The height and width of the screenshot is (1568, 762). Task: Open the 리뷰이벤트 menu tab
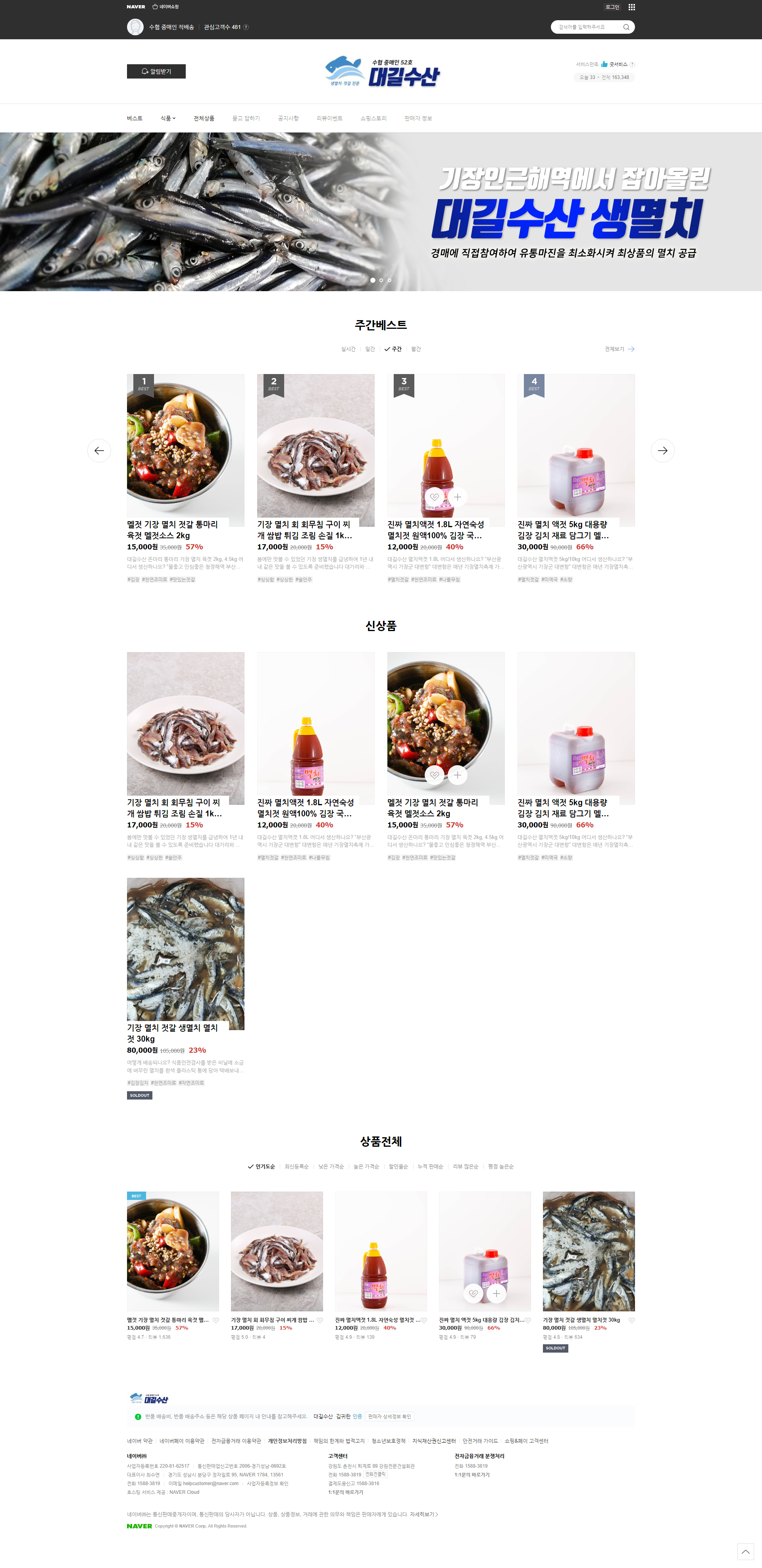[329, 118]
